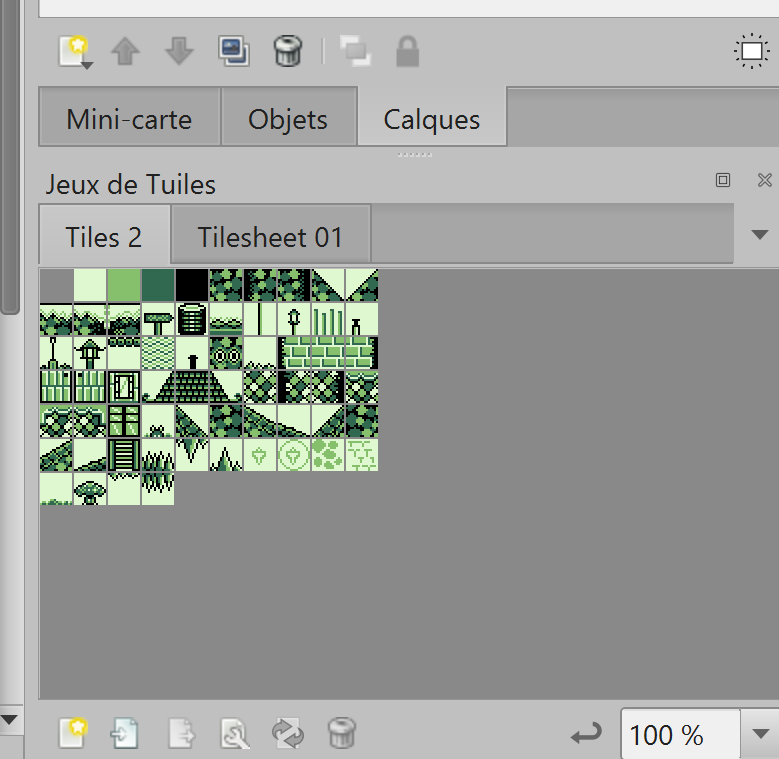Open the tileset zoom level dropdown
Image resolution: width=779 pixels, height=759 pixels.
click(x=758, y=735)
